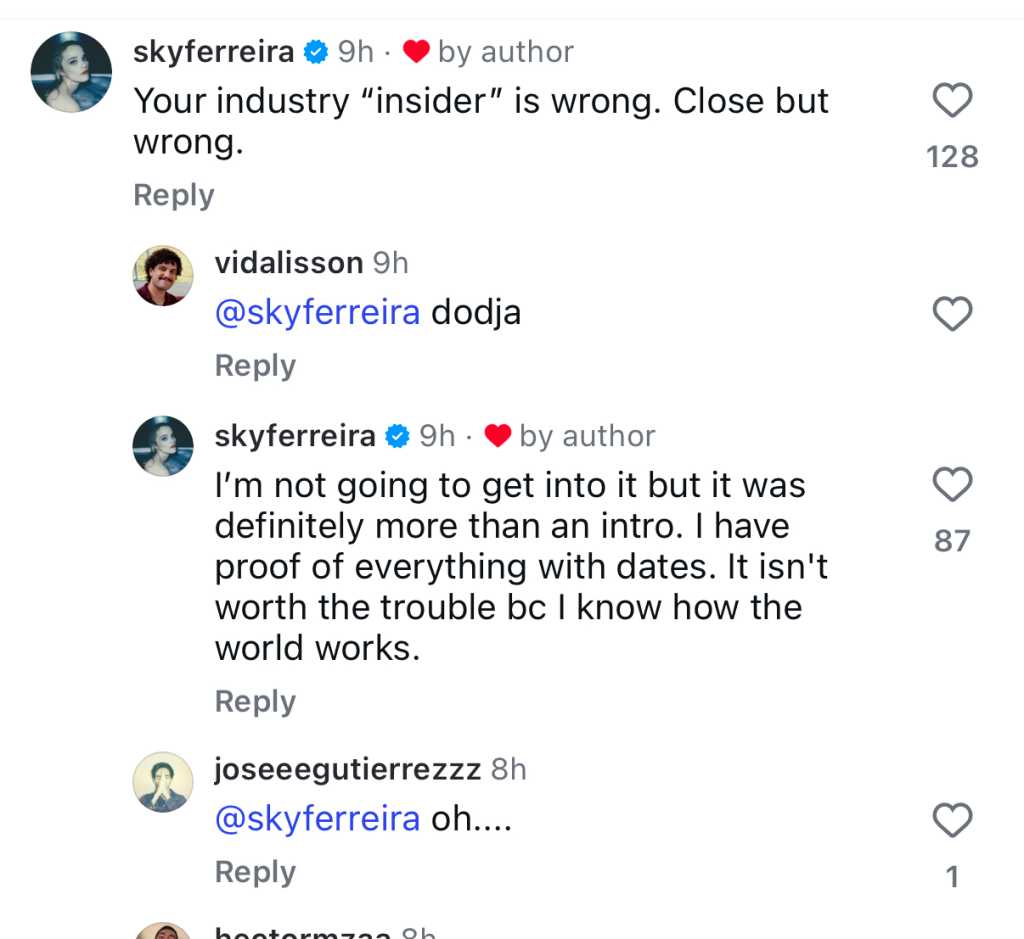Reply to skyferreira's "more than an intro" comment
This screenshot has width=1024, height=939.
point(255,702)
